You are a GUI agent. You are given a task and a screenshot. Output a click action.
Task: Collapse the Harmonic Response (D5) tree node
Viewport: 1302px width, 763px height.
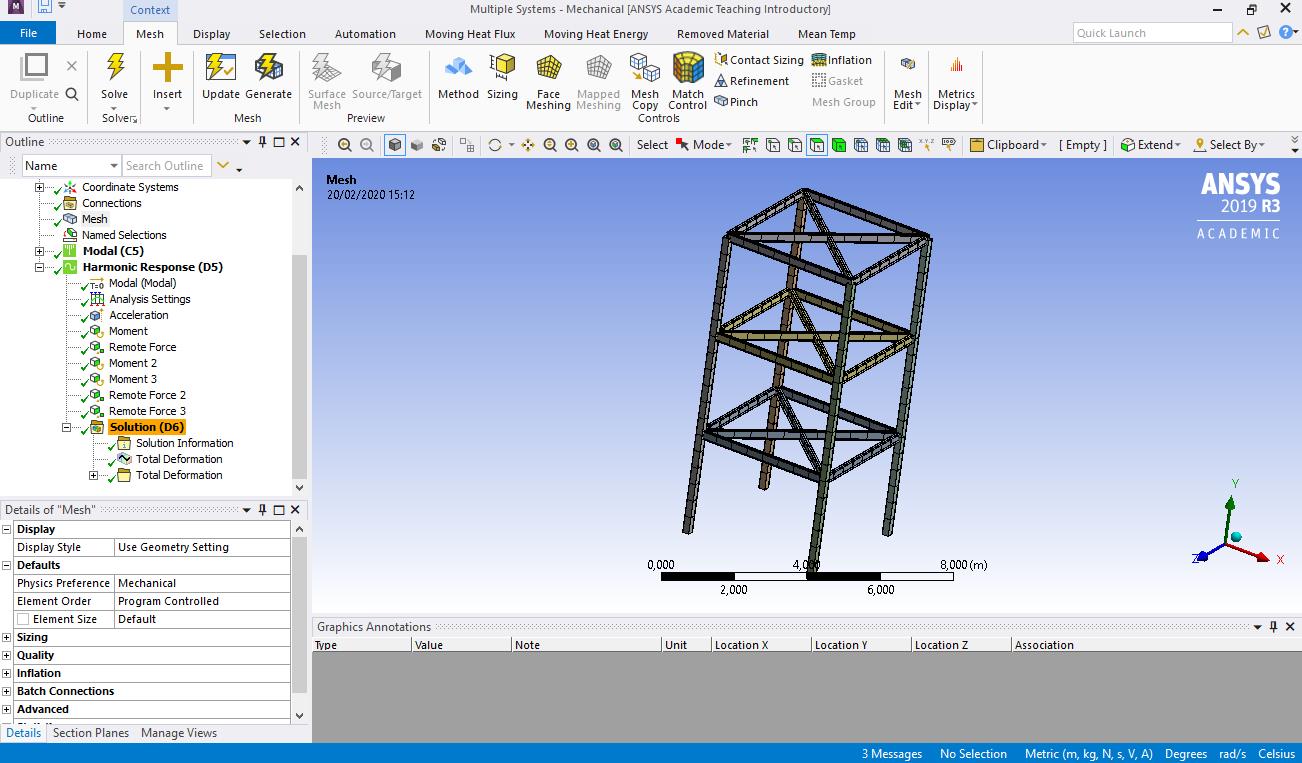coord(40,267)
